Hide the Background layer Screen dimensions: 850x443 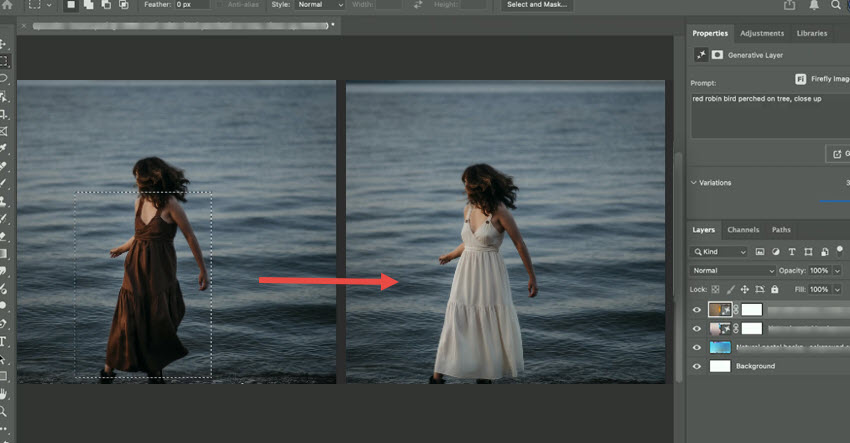pyautogui.click(x=697, y=367)
